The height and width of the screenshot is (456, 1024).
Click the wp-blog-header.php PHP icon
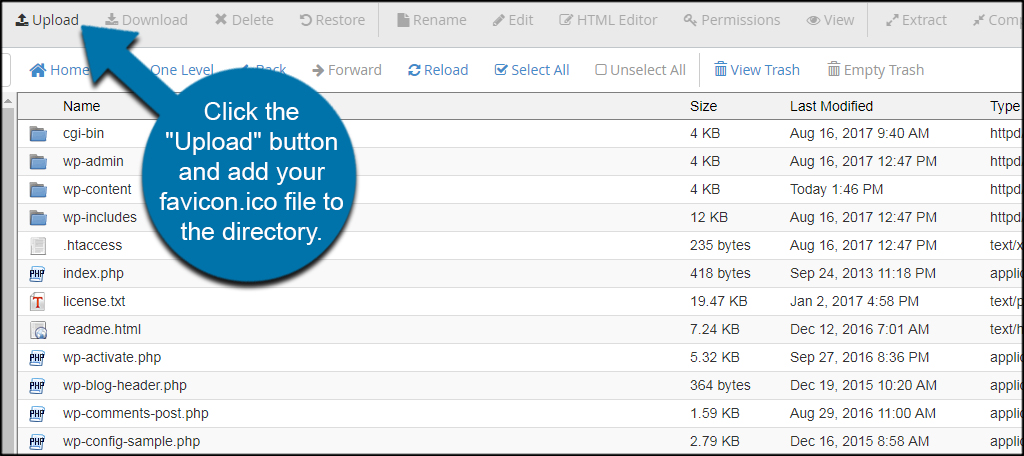pos(37,386)
